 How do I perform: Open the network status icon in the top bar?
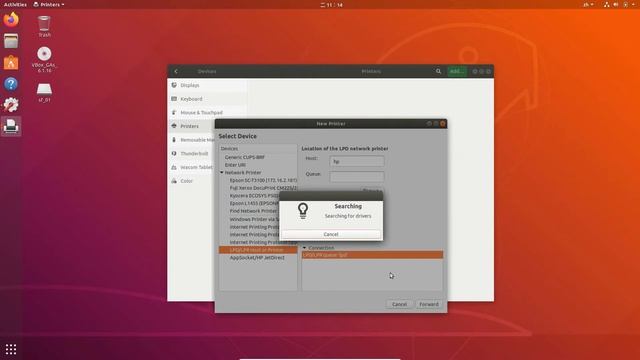[x=607, y=4]
